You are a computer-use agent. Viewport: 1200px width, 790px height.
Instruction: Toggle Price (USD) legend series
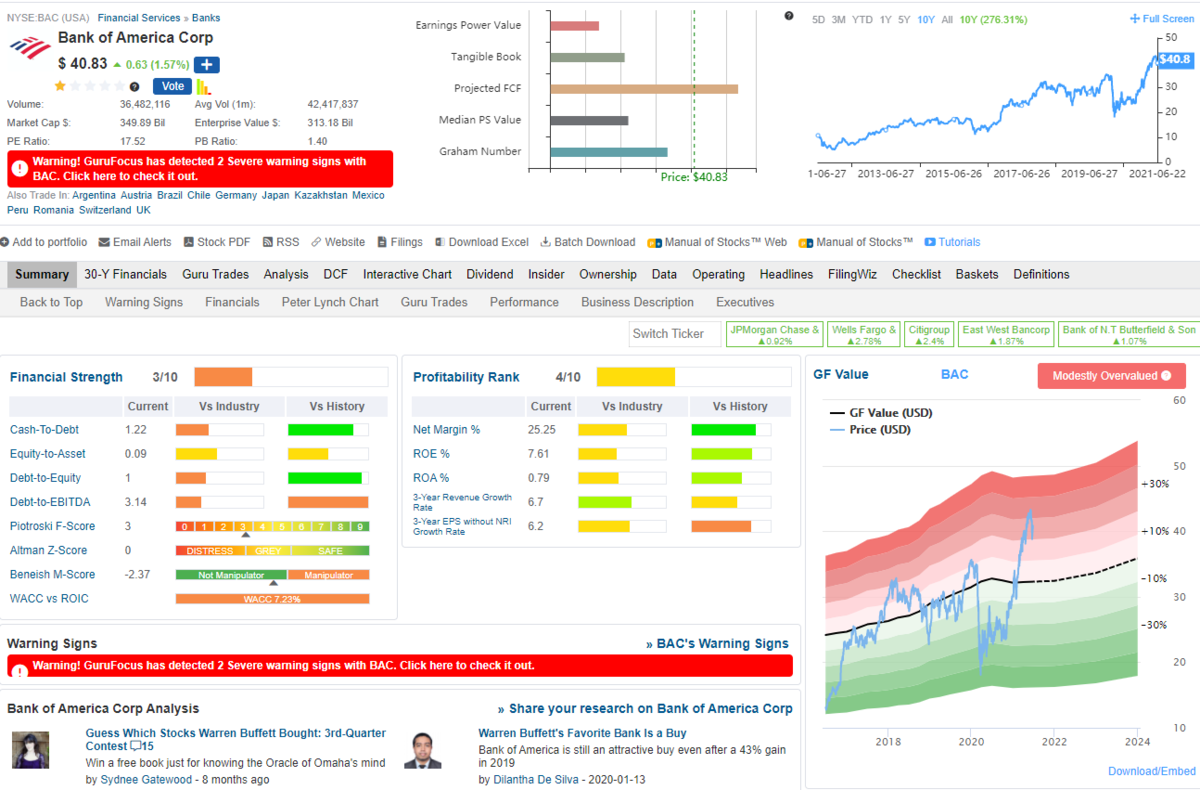click(871, 430)
